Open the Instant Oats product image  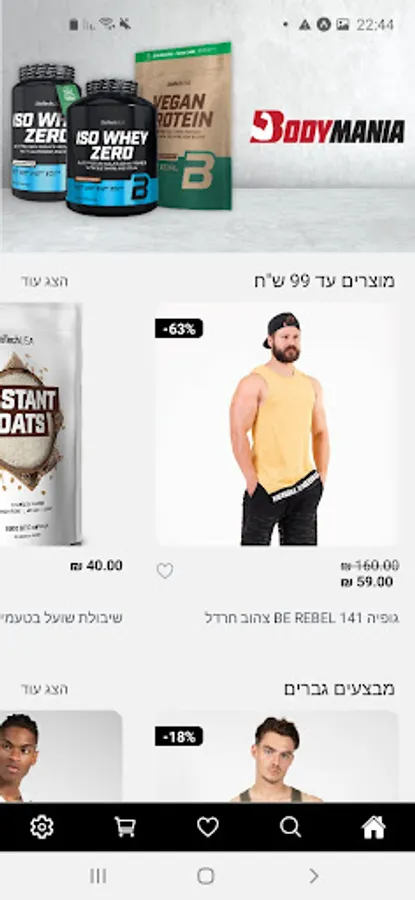pos(40,424)
